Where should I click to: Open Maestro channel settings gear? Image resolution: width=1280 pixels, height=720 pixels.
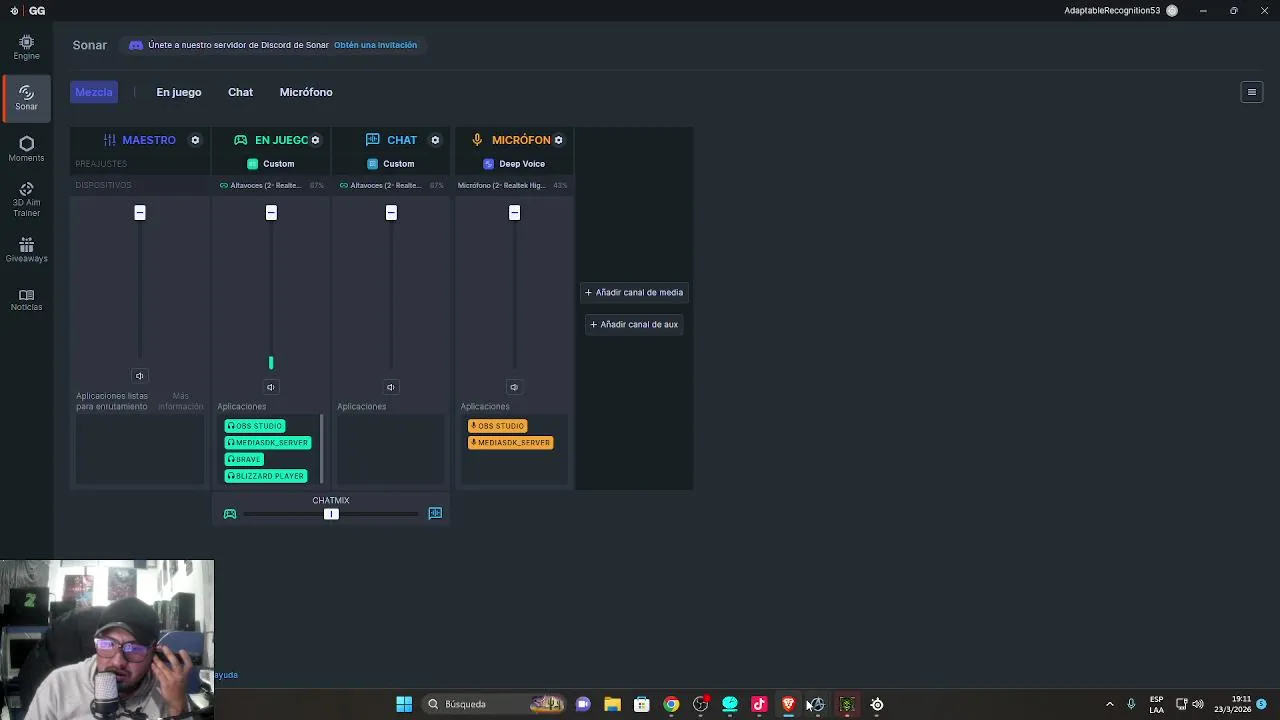coord(195,140)
